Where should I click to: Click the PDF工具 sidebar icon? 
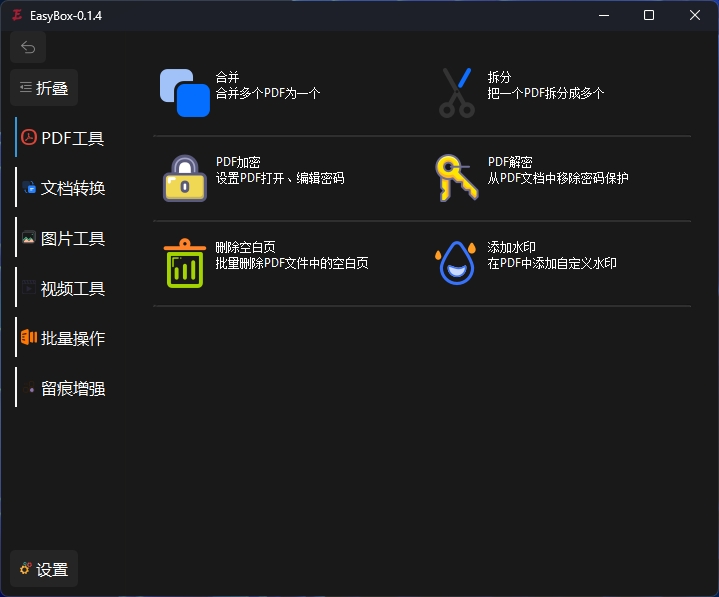(29, 137)
